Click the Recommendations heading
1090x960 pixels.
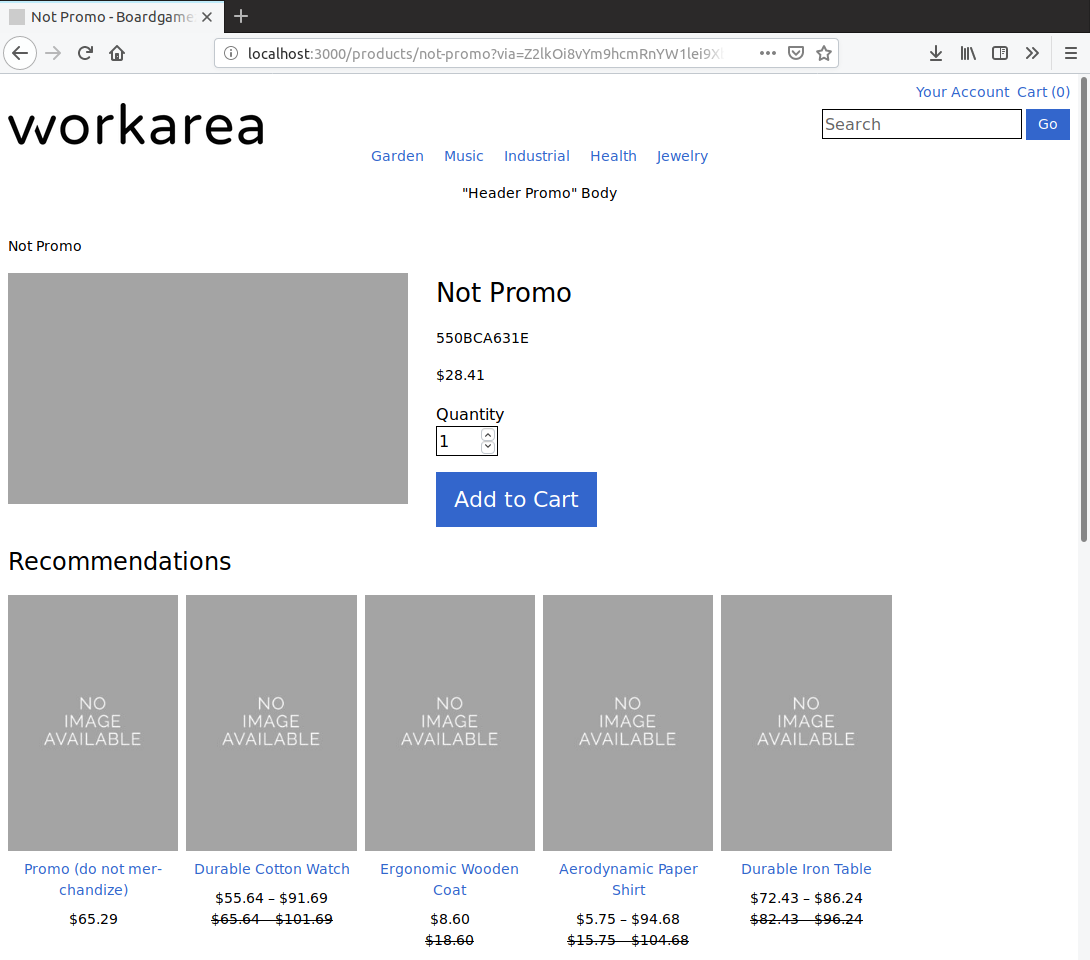pyautogui.click(x=120, y=562)
